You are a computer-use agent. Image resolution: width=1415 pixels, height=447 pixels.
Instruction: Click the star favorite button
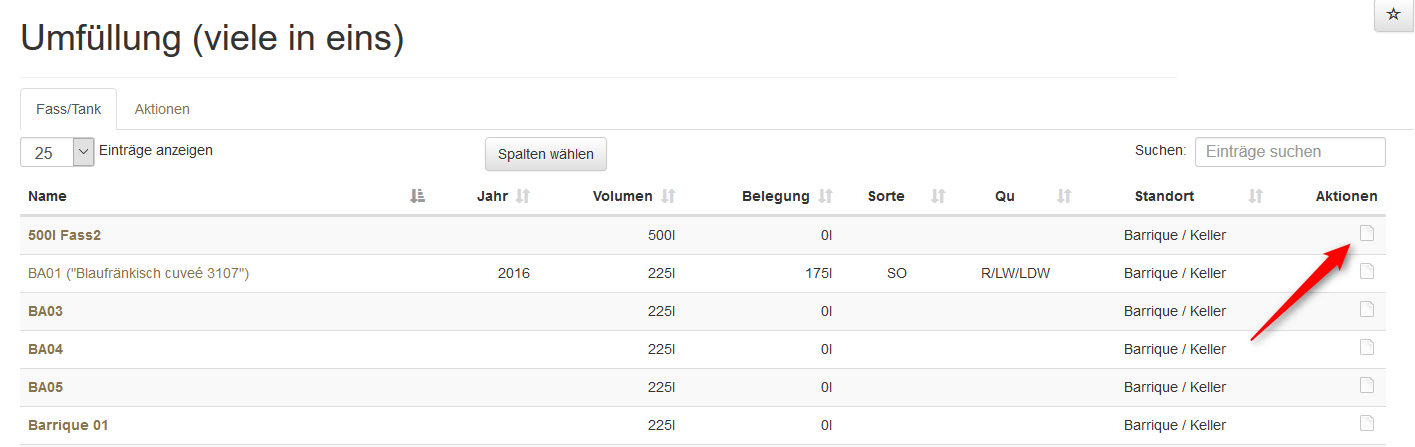coord(1394,15)
